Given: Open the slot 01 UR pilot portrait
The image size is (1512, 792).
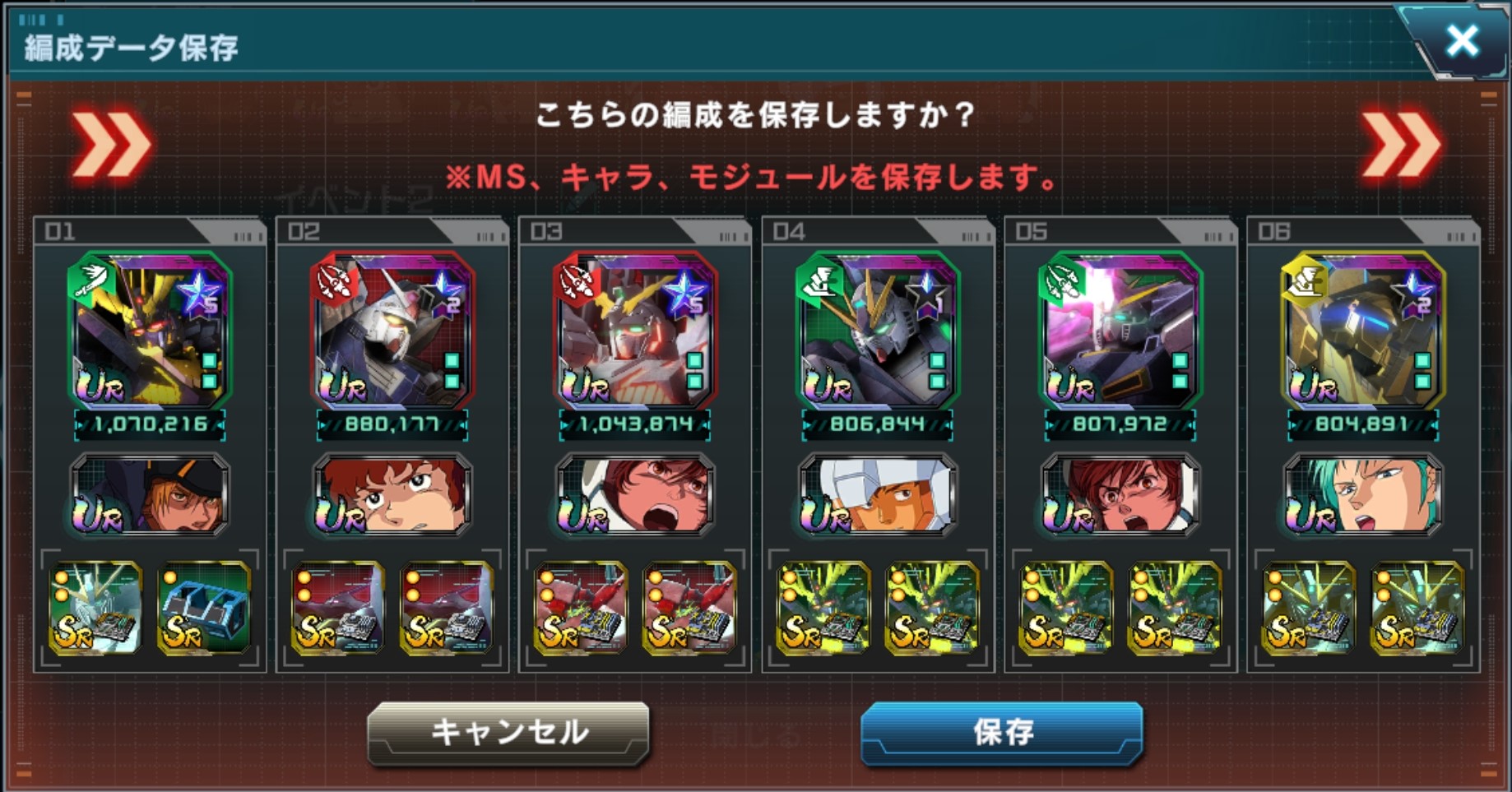Looking at the screenshot, I should [150, 495].
